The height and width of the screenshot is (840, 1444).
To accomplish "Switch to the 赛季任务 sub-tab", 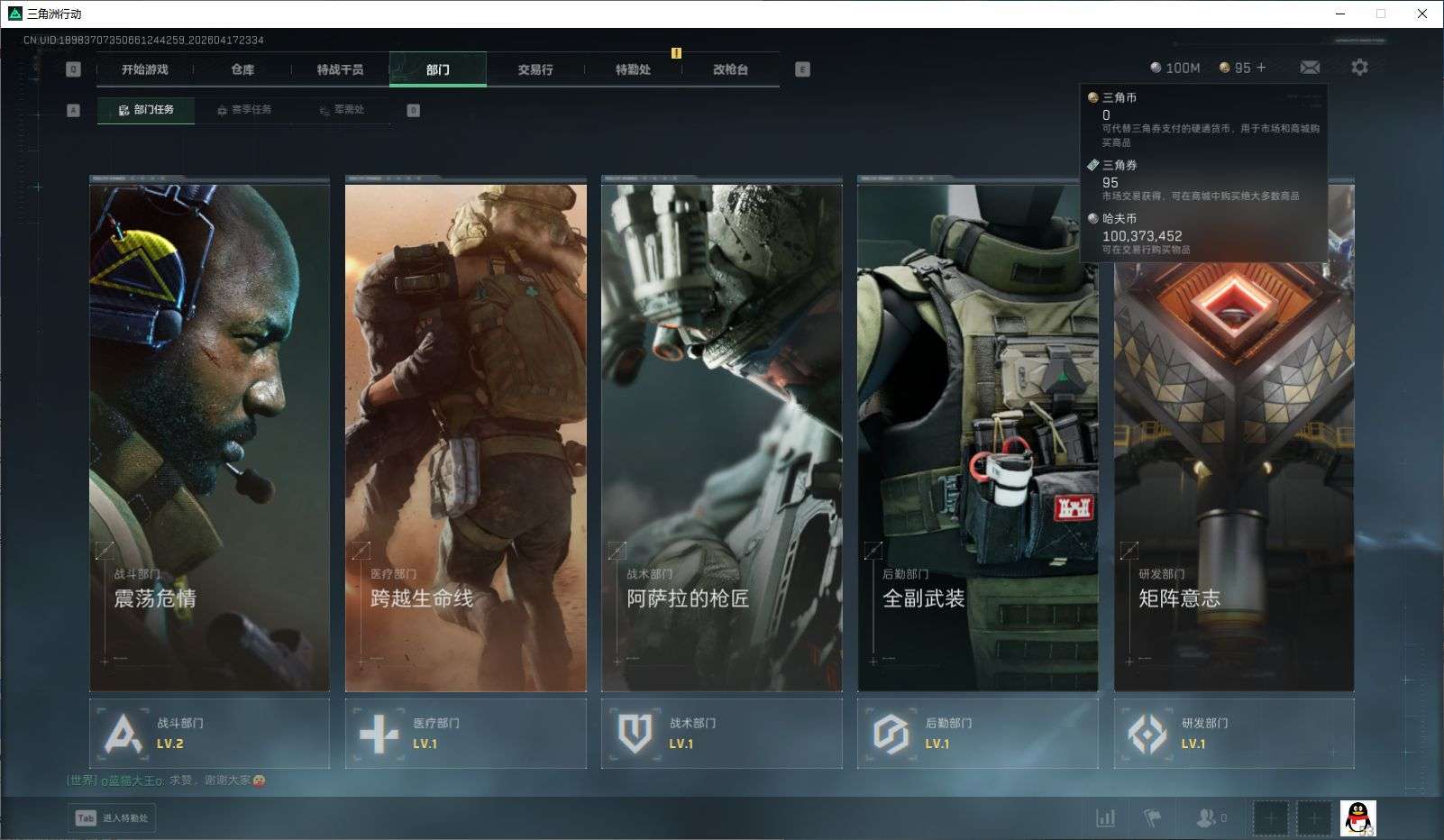I will tap(243, 110).
